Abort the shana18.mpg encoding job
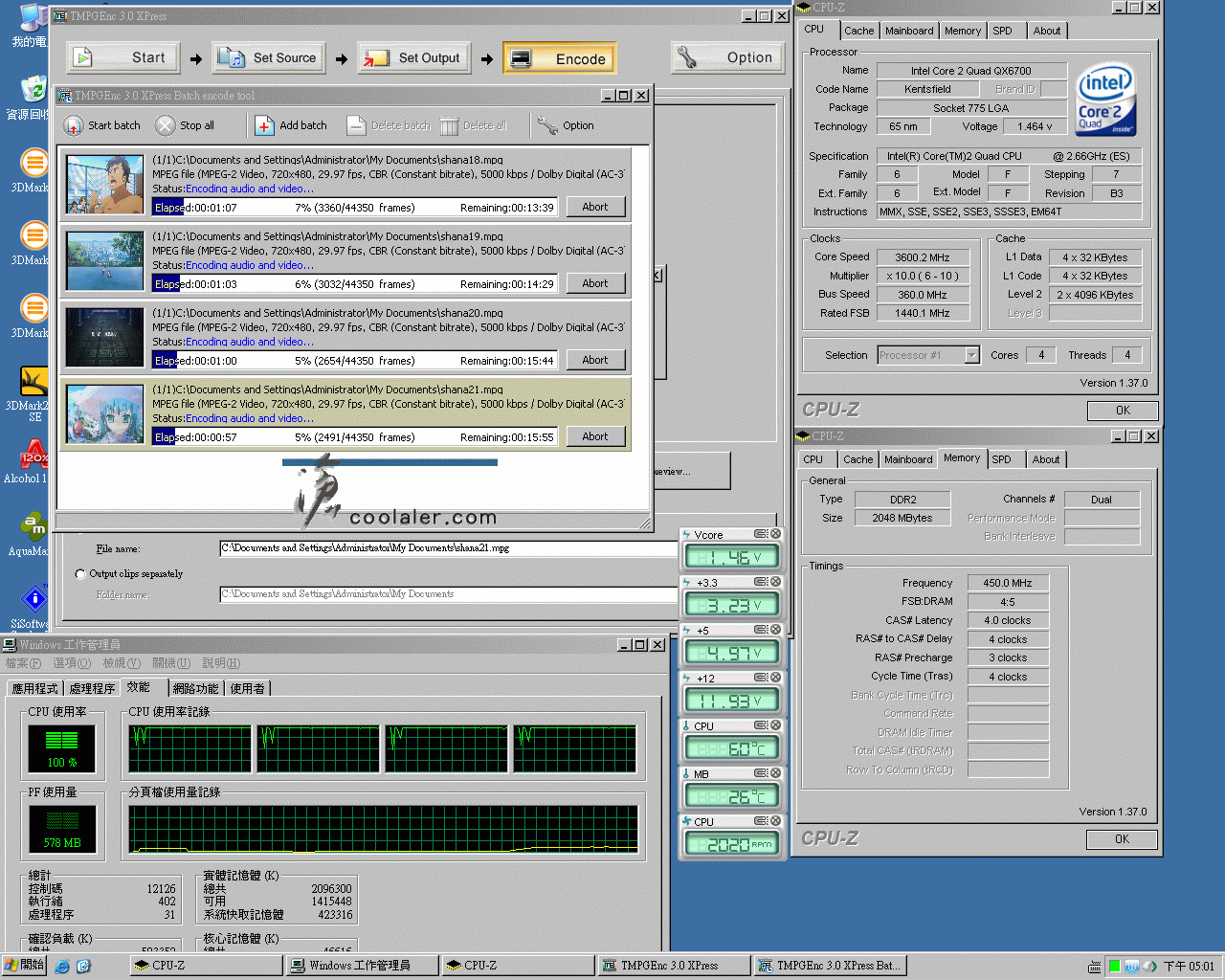The width and height of the screenshot is (1225, 980). (x=594, y=207)
